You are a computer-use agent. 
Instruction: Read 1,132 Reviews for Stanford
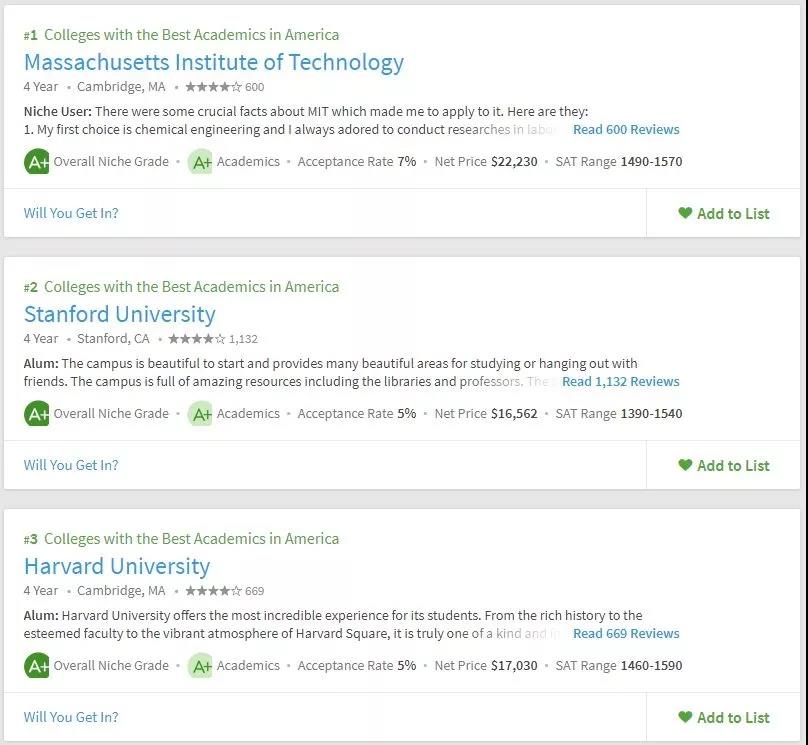click(620, 381)
